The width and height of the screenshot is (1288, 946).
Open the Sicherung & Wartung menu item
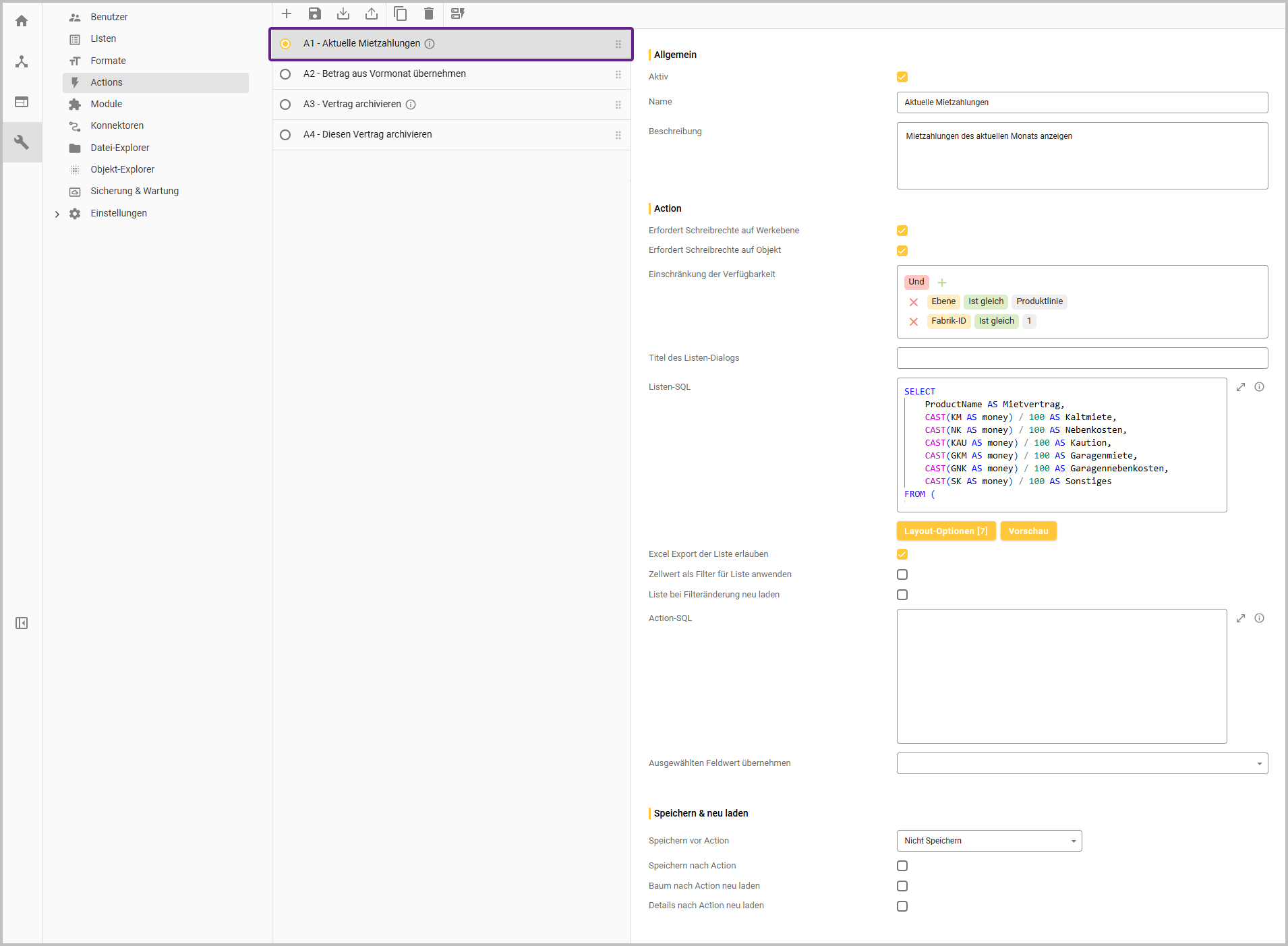135,191
